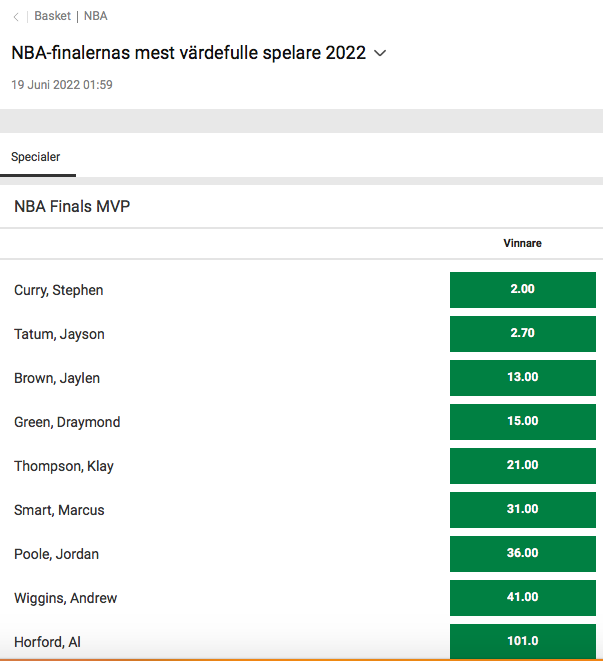
Task: Select Thompson, Klay odds 21.00
Action: 522,466
